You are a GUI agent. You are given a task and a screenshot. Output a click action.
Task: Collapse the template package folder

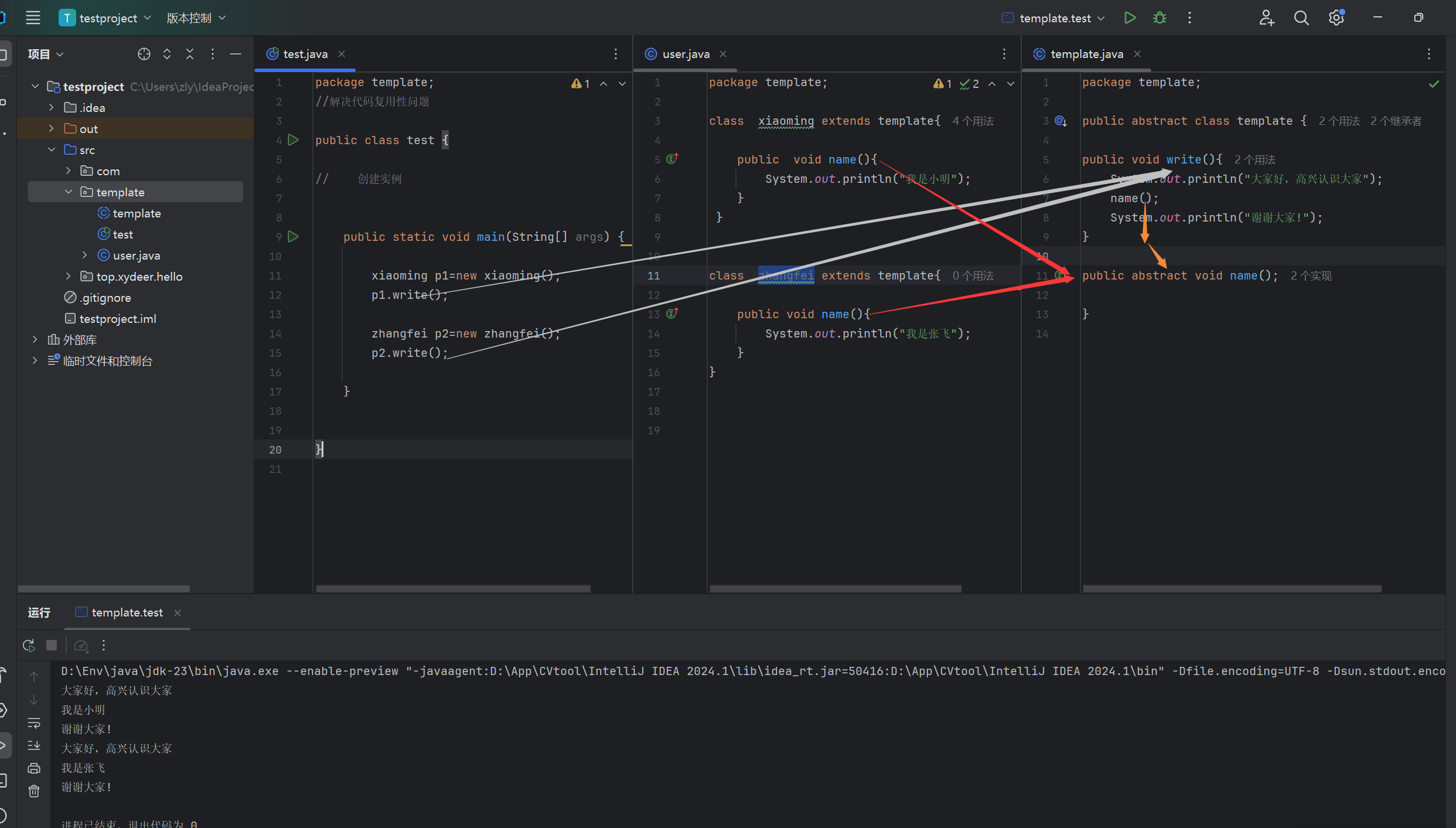69,192
